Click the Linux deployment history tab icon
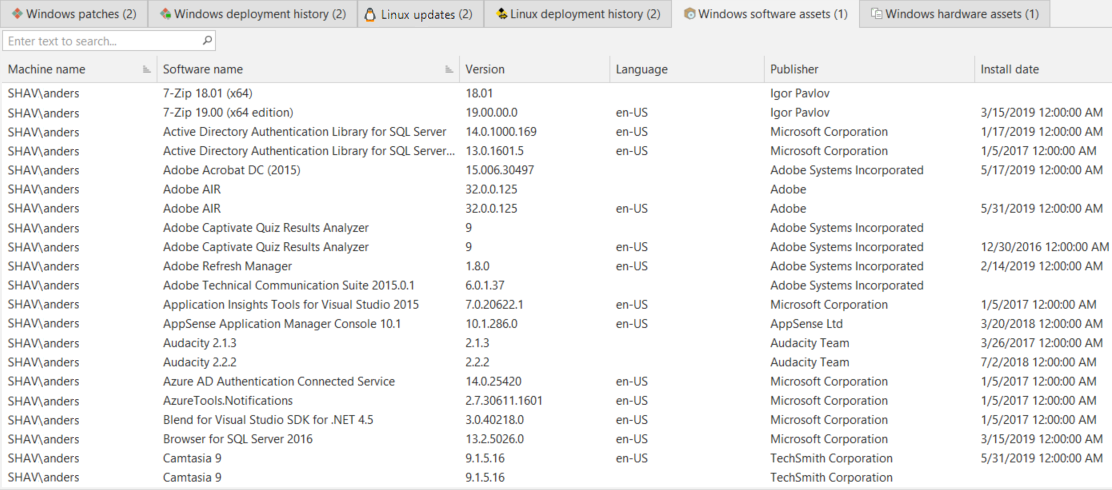 point(502,13)
